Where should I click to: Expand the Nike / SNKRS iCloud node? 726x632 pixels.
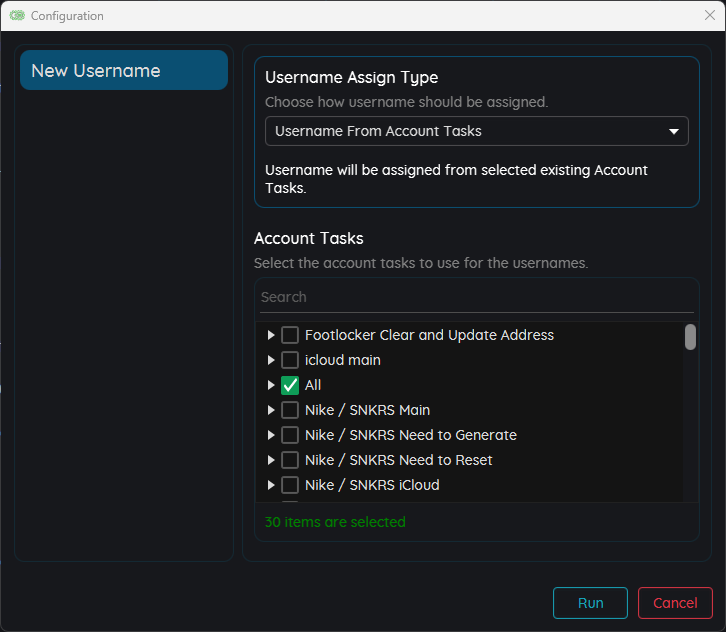click(271, 485)
